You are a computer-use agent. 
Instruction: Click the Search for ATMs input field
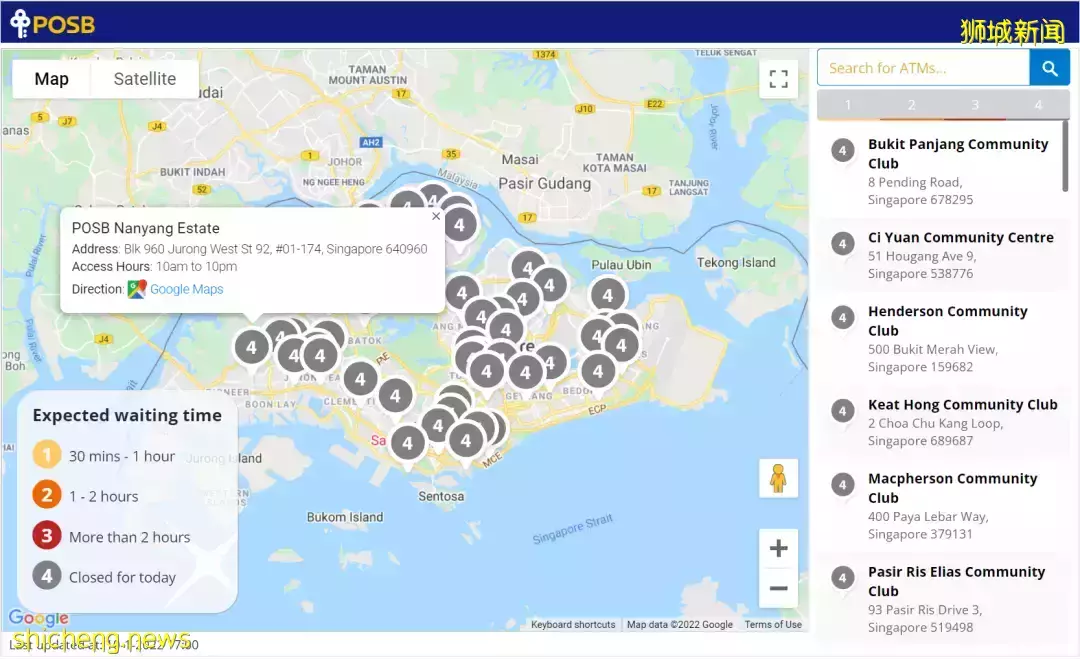point(924,68)
